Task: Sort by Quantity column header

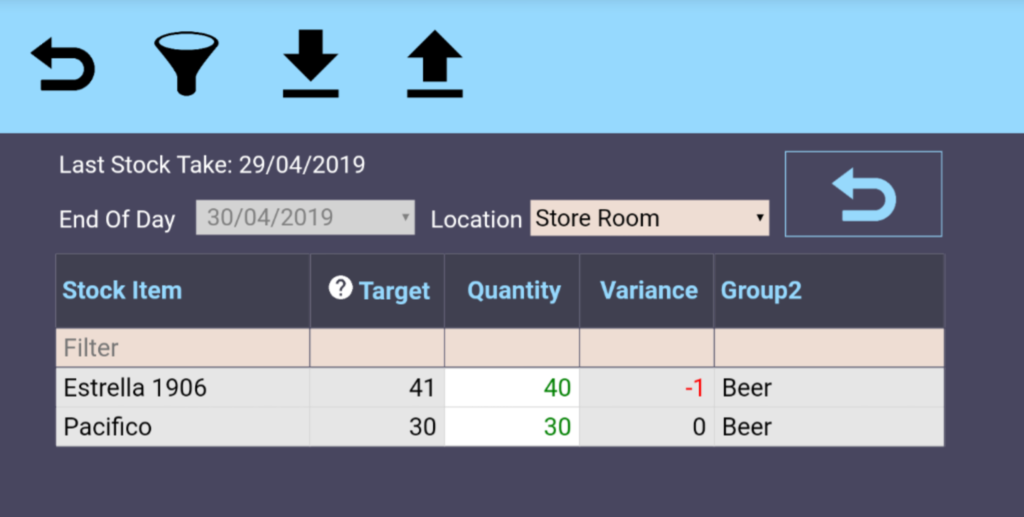Action: 514,291
